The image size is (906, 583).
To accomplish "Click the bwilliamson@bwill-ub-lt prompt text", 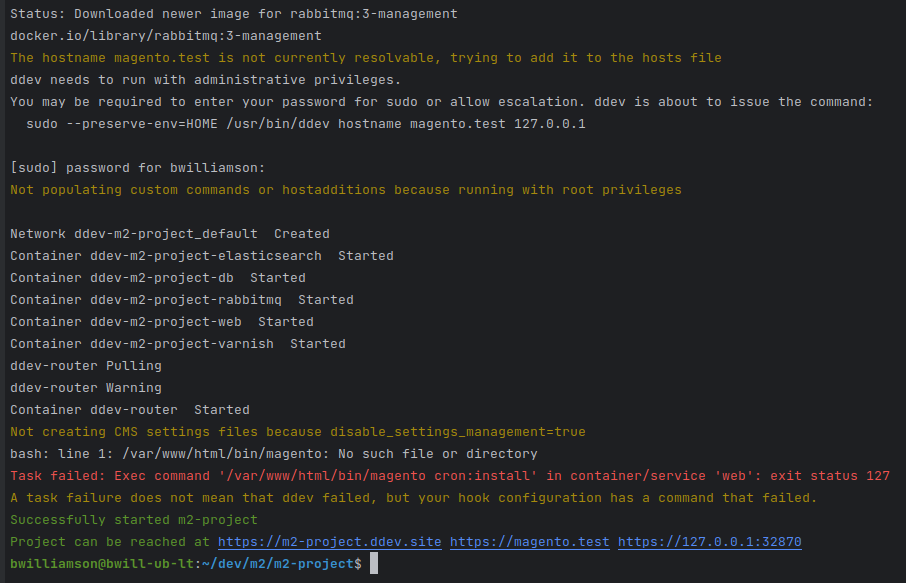I will (102, 564).
